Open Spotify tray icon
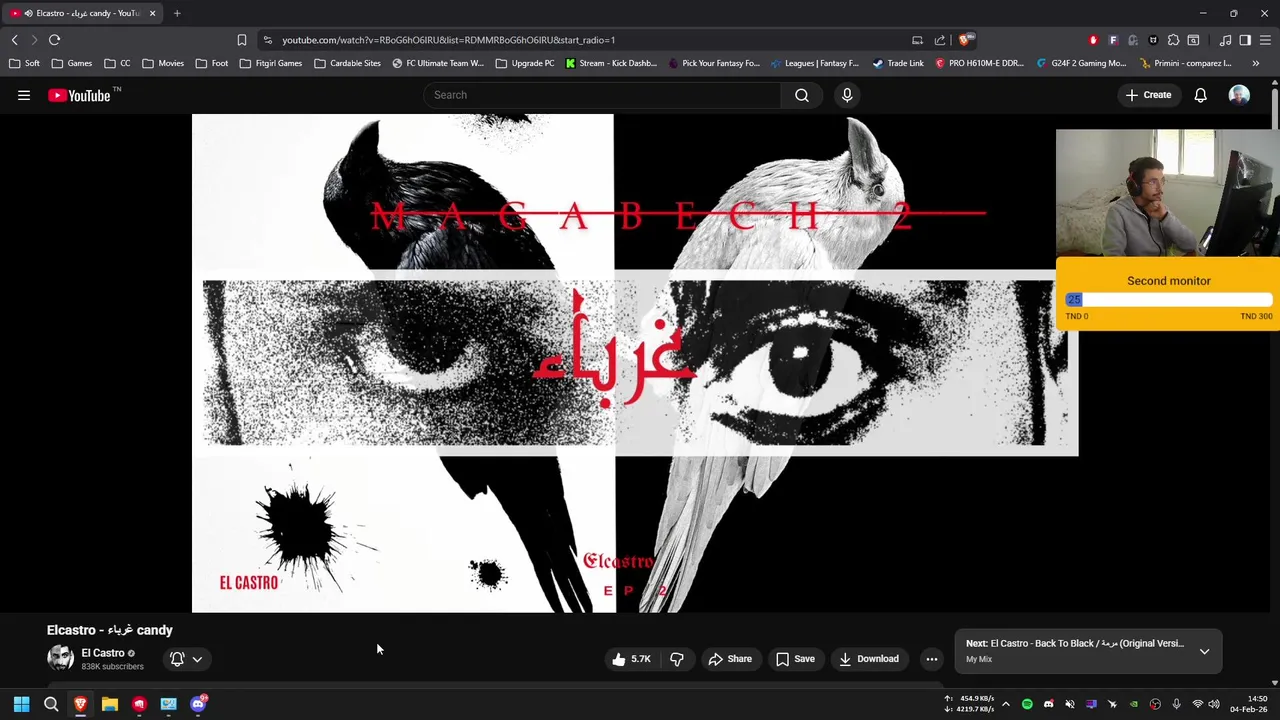This screenshot has height=720, width=1280. pyautogui.click(x=1027, y=704)
